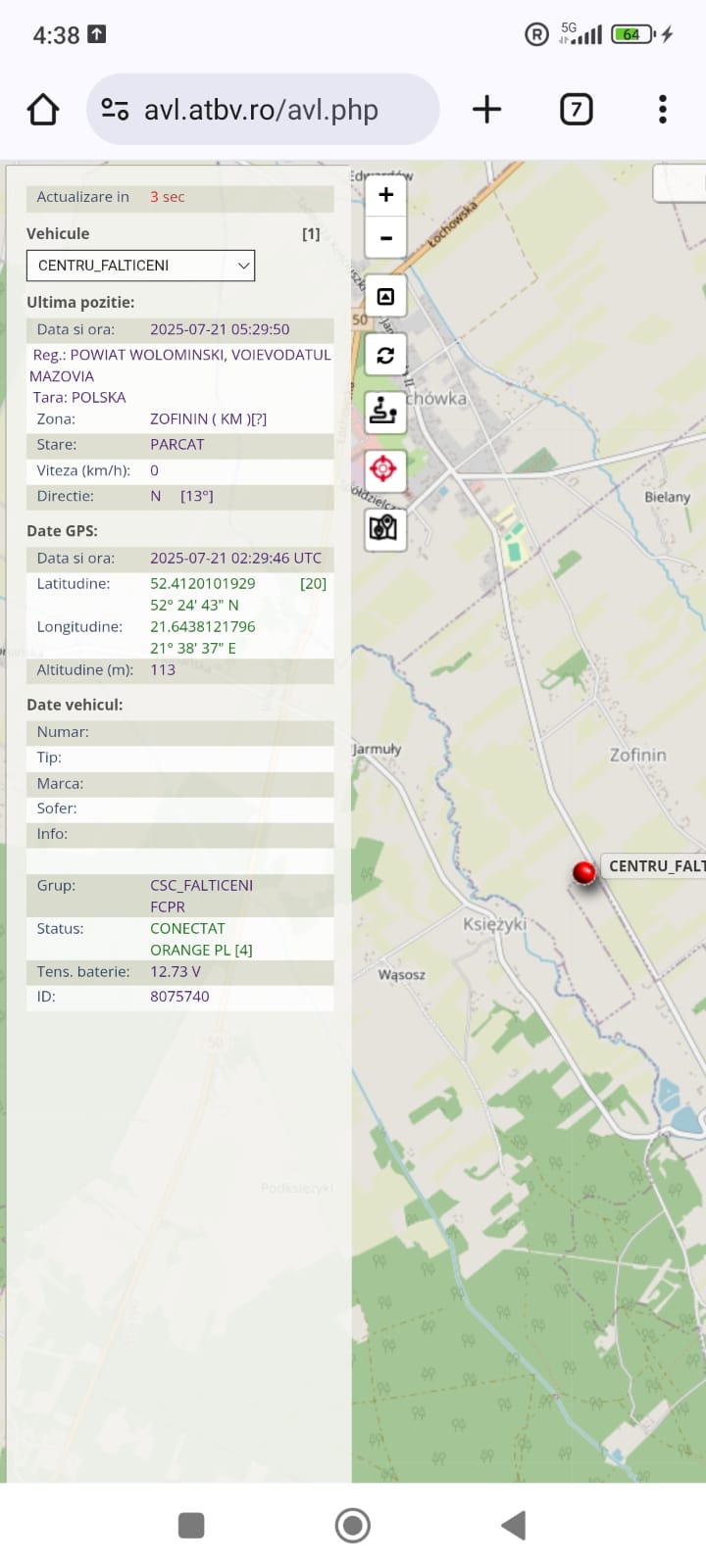Center map on vehicle with red target icon
The width and height of the screenshot is (706, 1568).
[x=385, y=469]
